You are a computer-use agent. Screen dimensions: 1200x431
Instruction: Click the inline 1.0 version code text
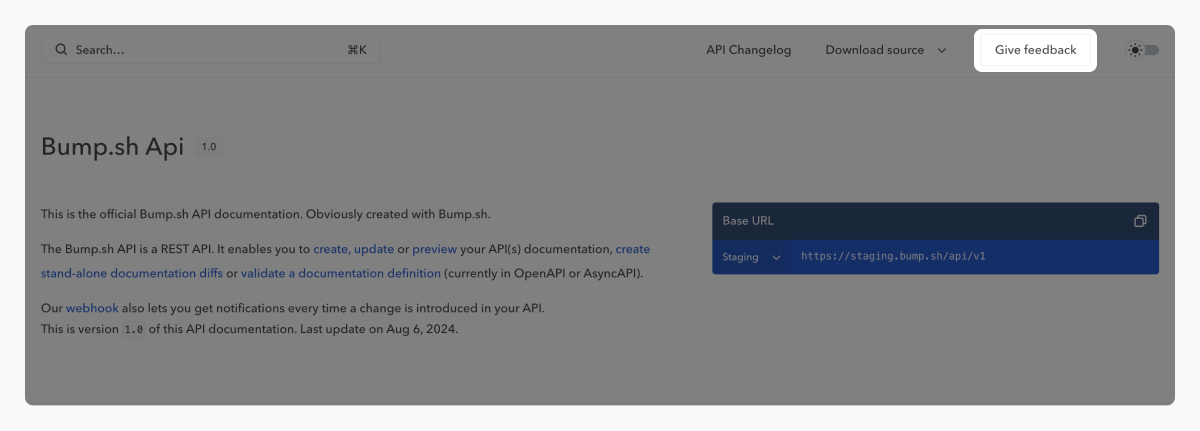pos(133,330)
